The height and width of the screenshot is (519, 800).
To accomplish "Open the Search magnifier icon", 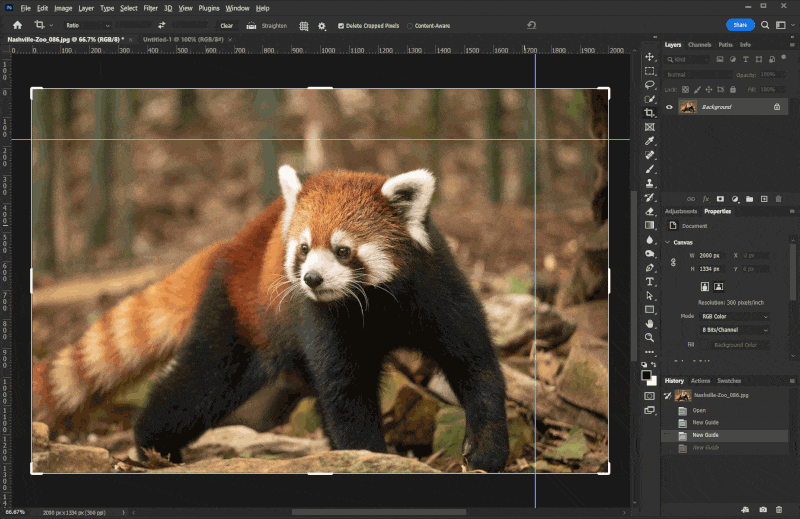I will [x=765, y=25].
